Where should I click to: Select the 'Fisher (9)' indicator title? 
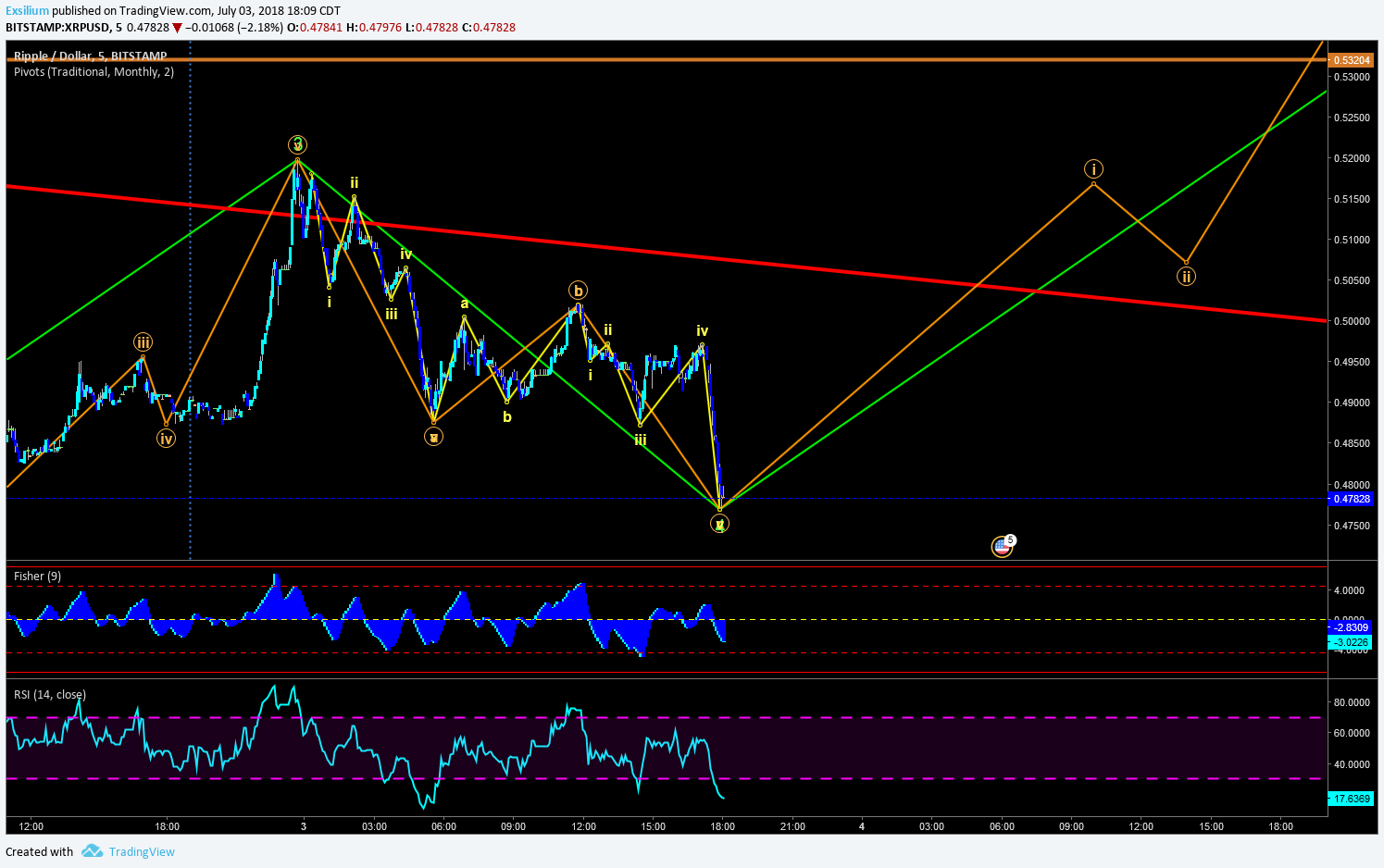[x=38, y=576]
